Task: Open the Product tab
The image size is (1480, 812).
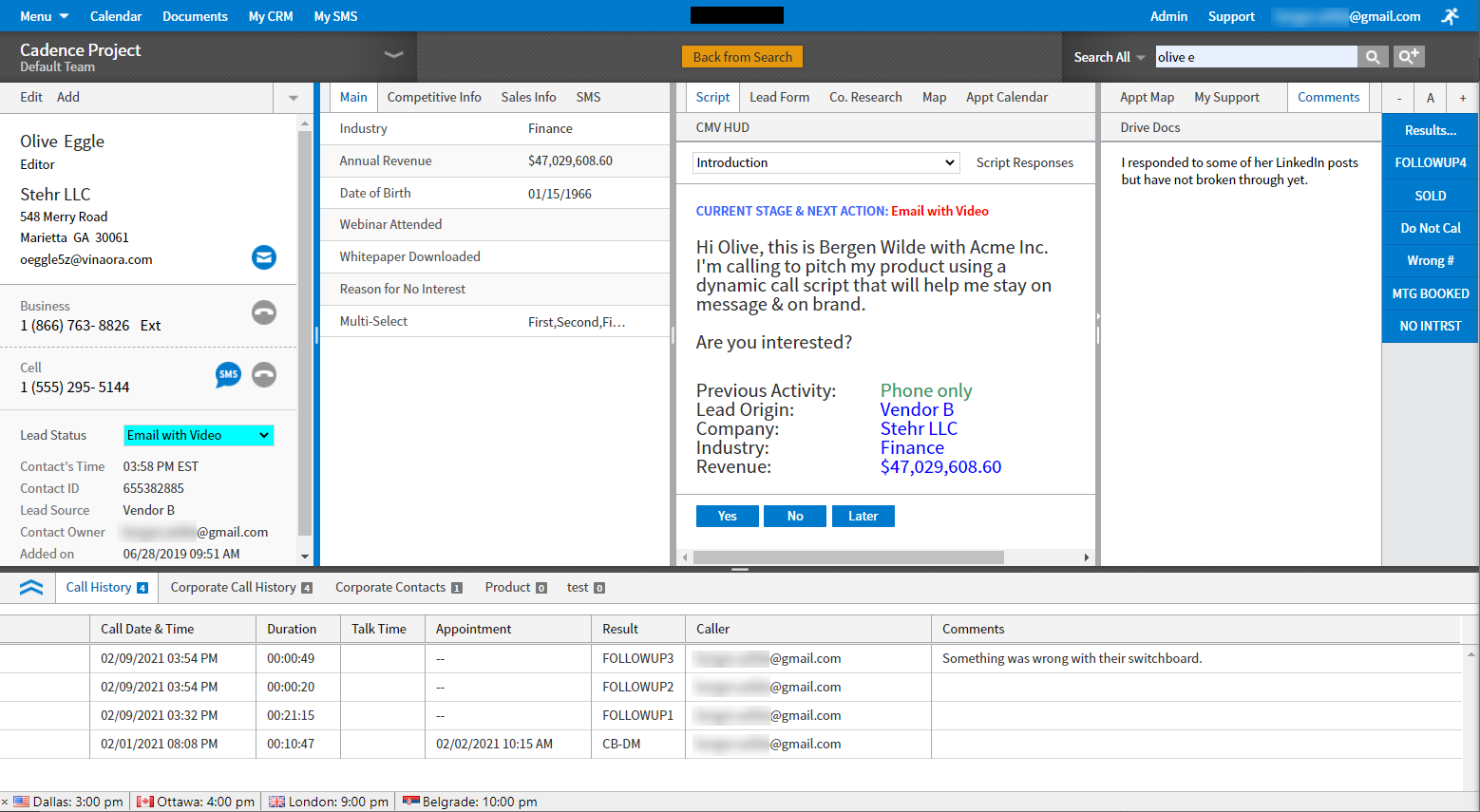Action: pyautogui.click(x=515, y=587)
